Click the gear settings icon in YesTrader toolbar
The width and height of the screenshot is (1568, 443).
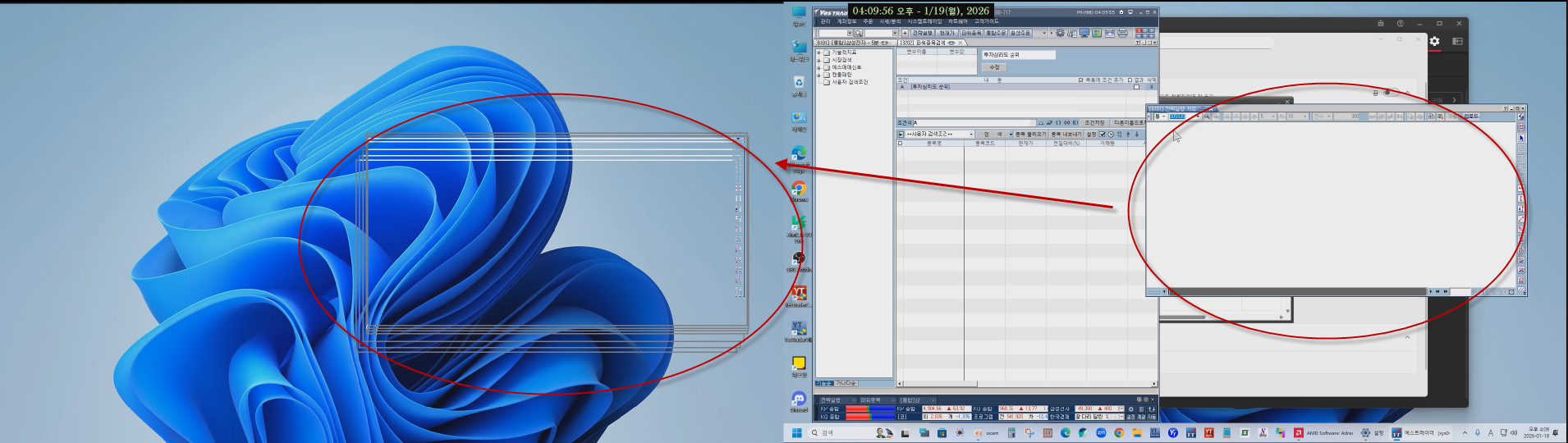pos(1060,33)
